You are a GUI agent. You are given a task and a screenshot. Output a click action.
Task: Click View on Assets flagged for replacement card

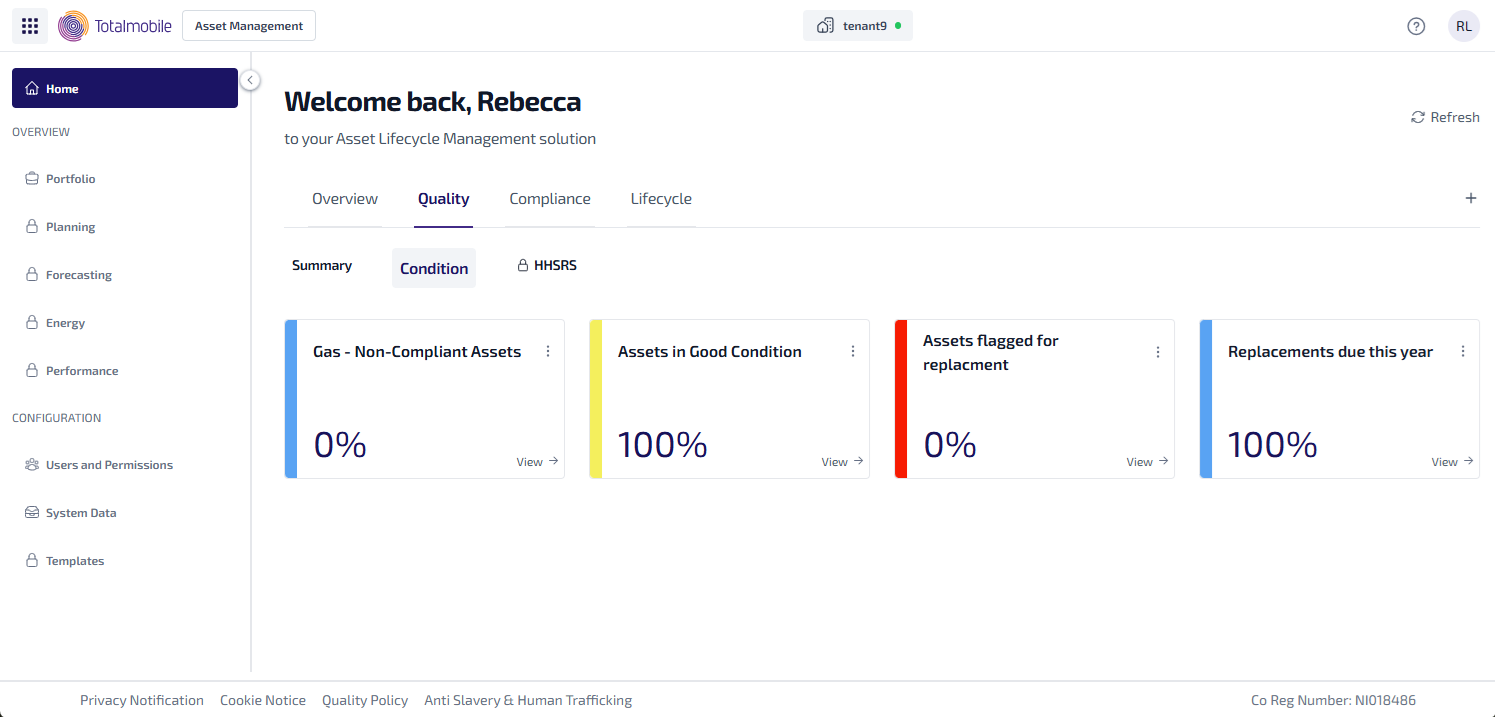coord(1146,462)
